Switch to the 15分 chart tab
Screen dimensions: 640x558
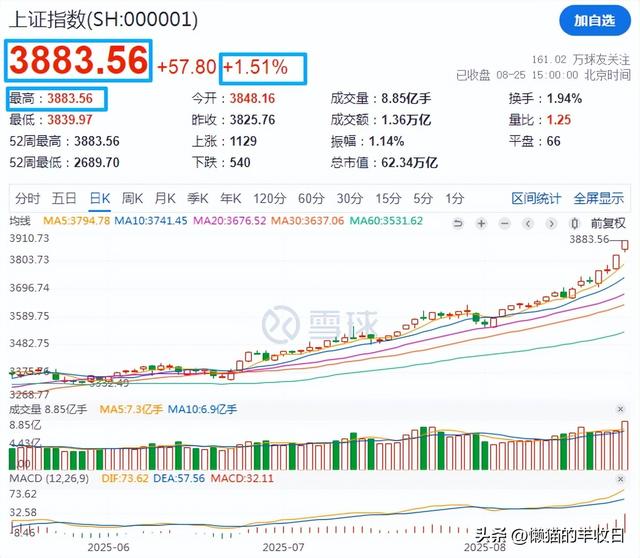click(388, 199)
